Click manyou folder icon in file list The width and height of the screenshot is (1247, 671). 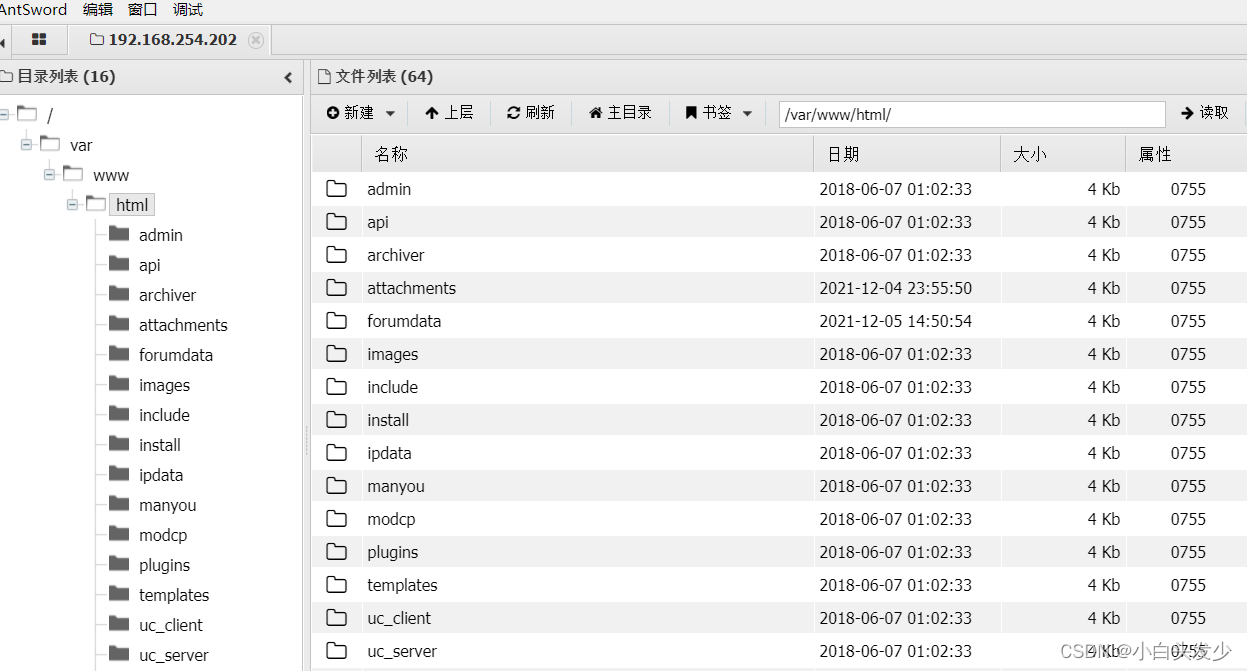(x=337, y=486)
